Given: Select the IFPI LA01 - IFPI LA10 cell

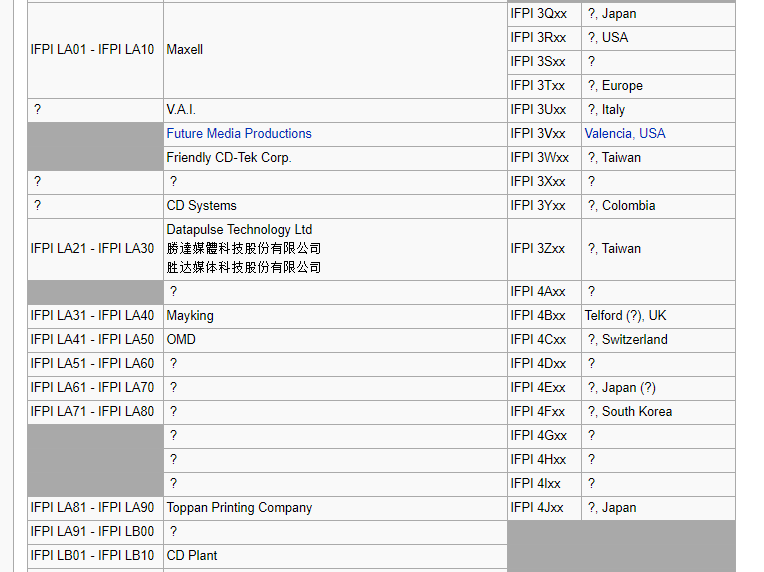Looking at the screenshot, I should (93, 50).
